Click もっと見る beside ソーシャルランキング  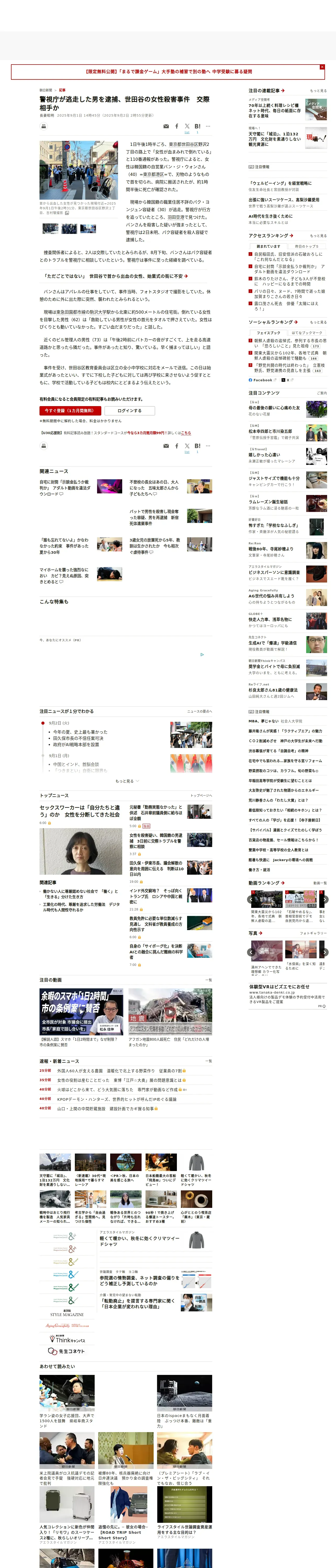coord(318,322)
